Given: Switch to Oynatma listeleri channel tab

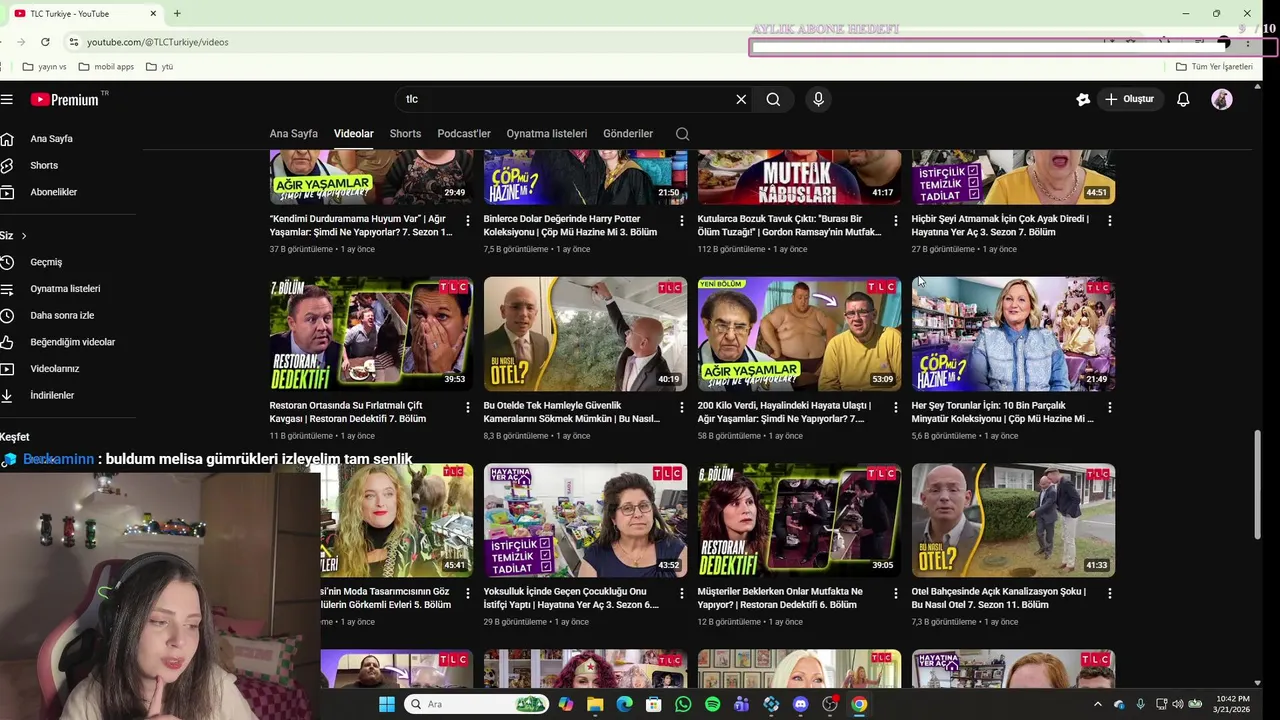Looking at the screenshot, I should pos(546,134).
